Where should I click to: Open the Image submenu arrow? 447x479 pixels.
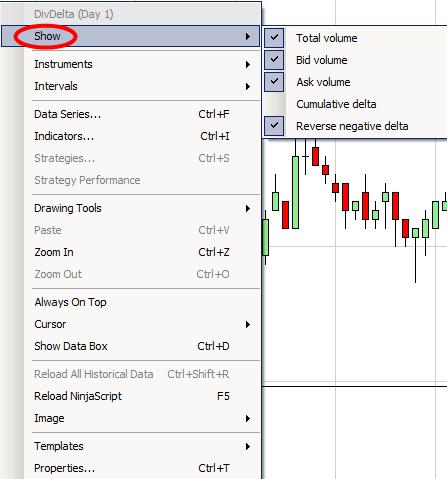point(248,418)
